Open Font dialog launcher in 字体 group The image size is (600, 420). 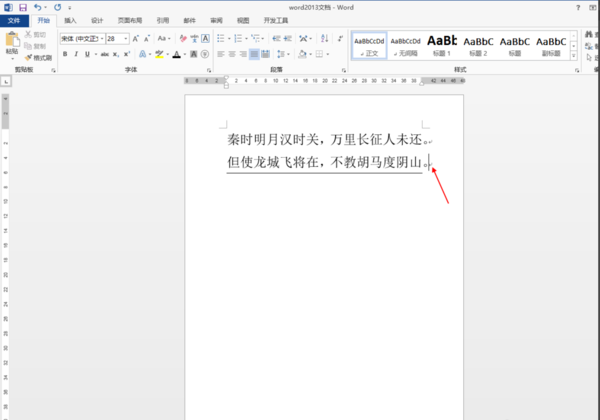pos(209,70)
